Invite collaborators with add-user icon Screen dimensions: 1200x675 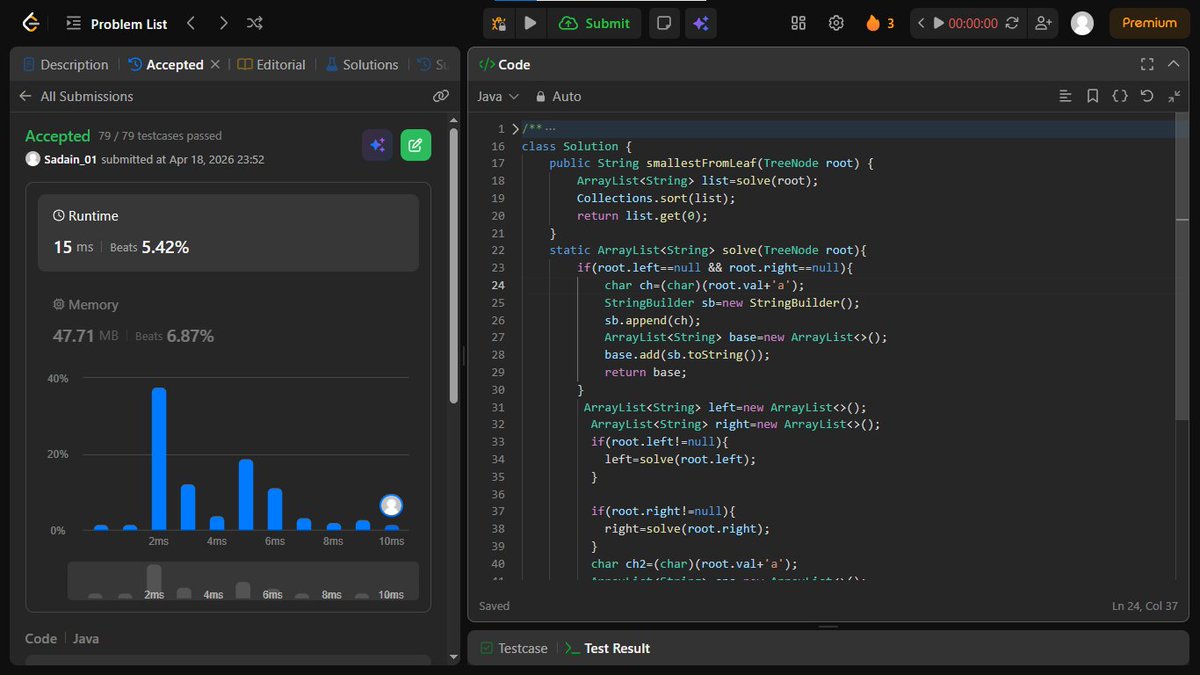[1043, 23]
